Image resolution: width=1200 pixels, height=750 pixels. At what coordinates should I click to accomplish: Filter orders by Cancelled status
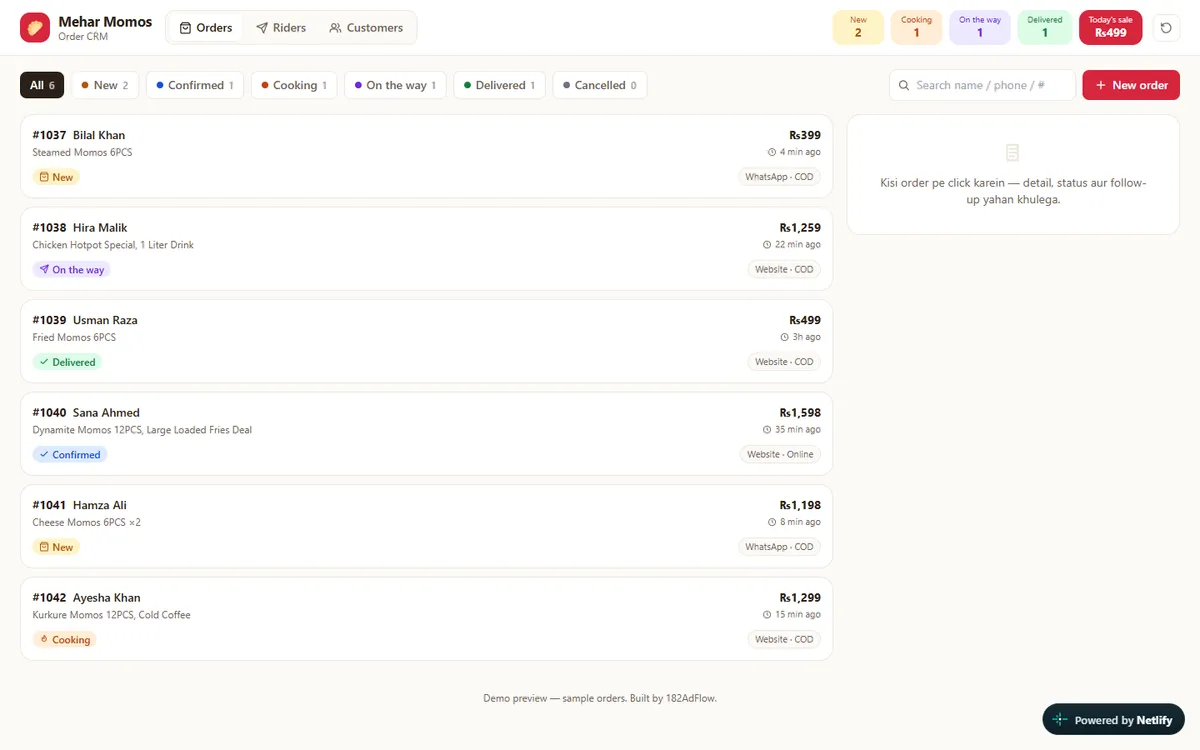click(600, 85)
